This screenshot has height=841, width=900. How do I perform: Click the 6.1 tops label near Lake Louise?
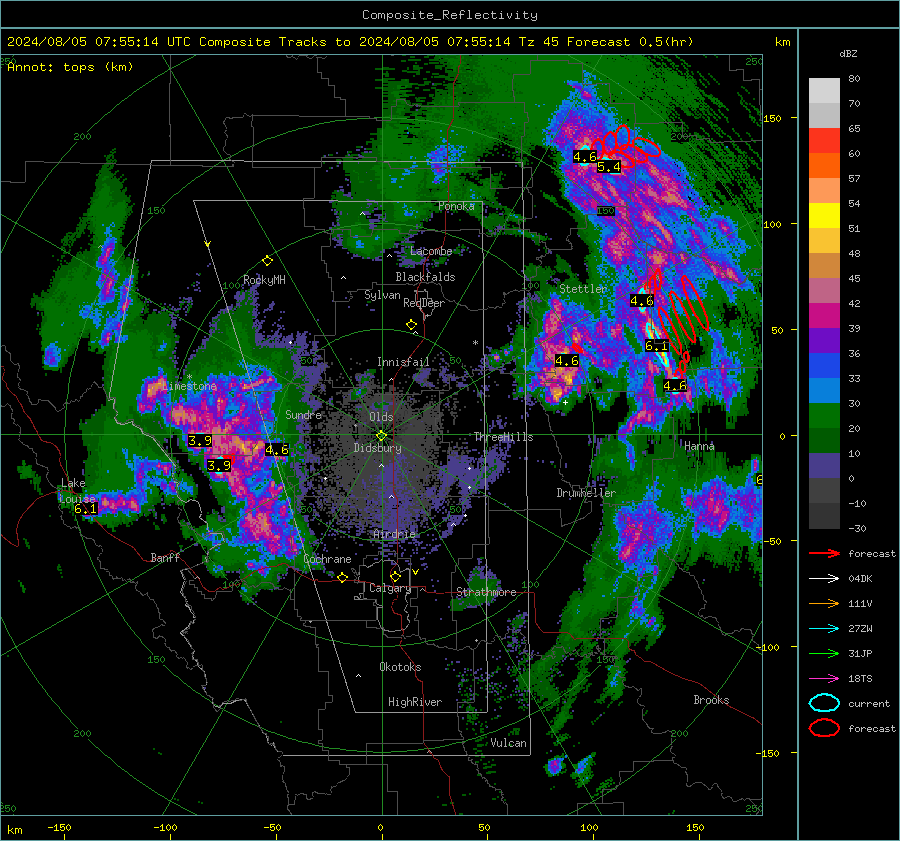pyautogui.click(x=86, y=509)
